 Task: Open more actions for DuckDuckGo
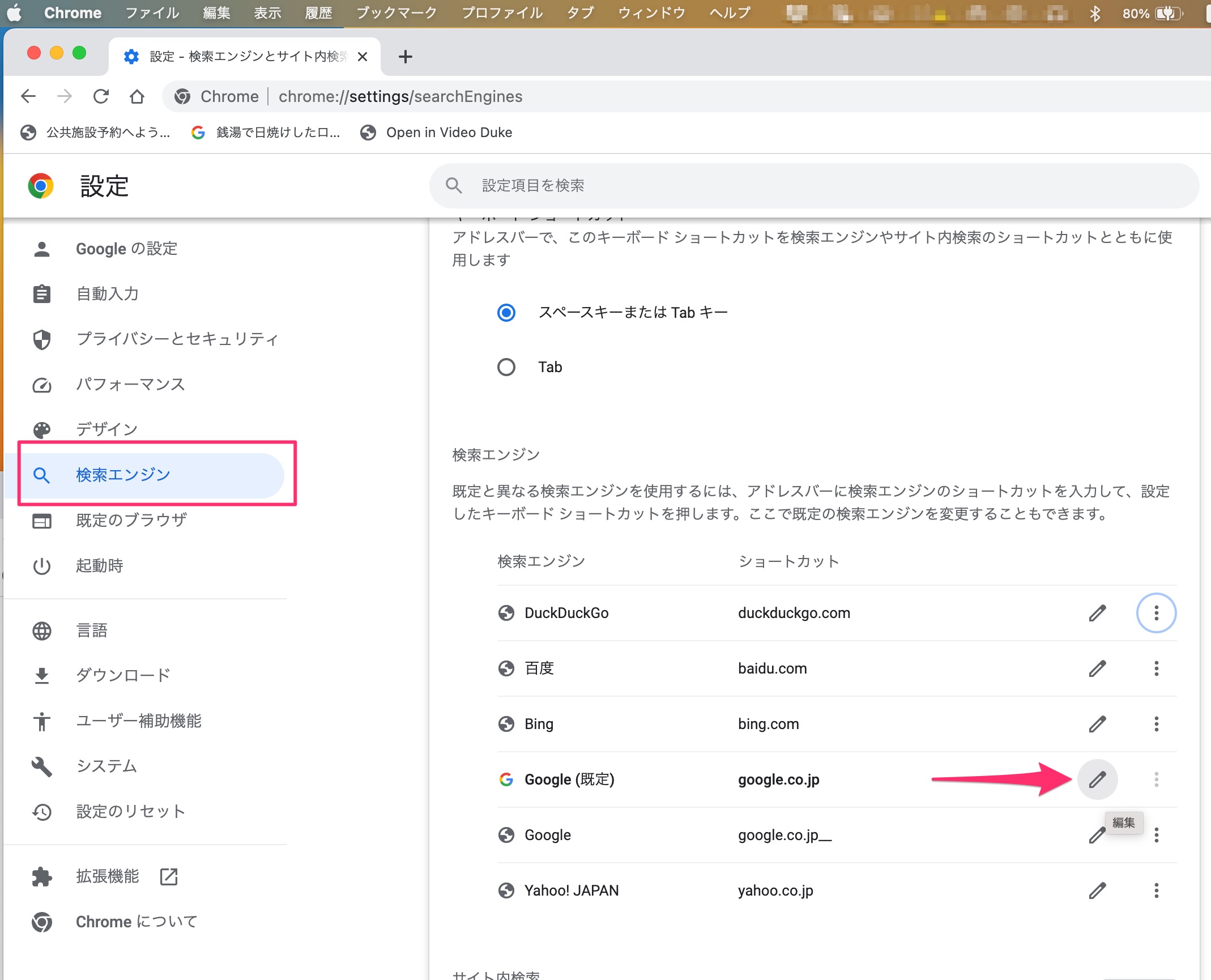click(x=1156, y=613)
